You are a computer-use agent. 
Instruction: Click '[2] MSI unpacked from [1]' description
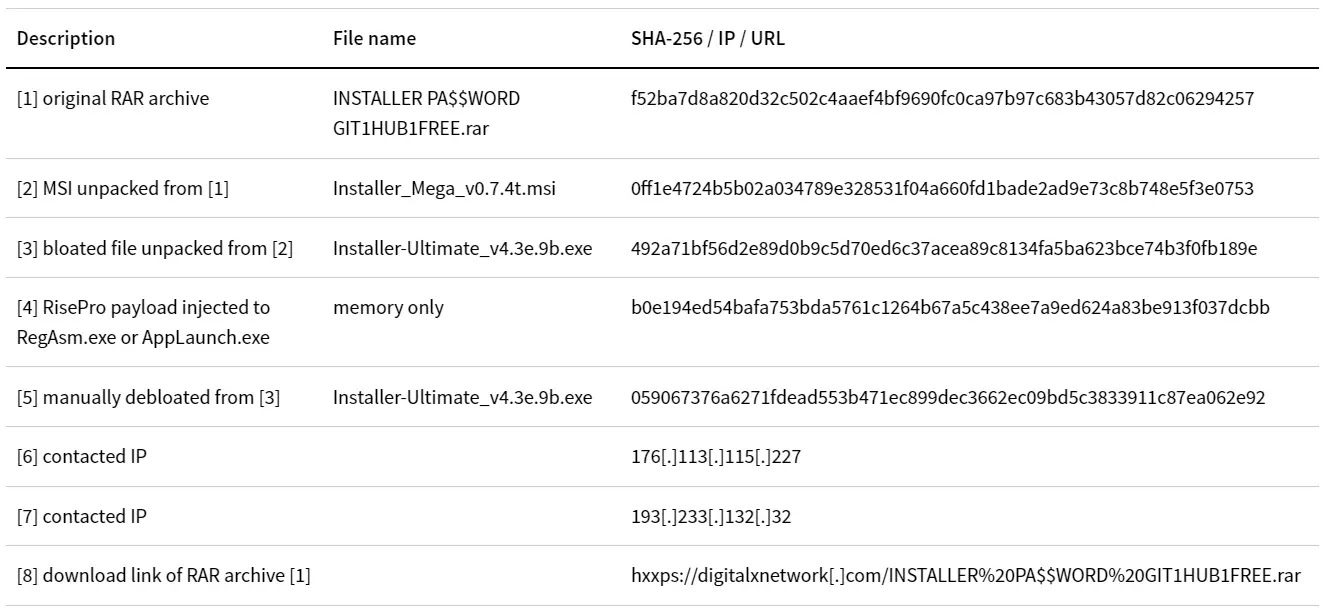(123, 189)
